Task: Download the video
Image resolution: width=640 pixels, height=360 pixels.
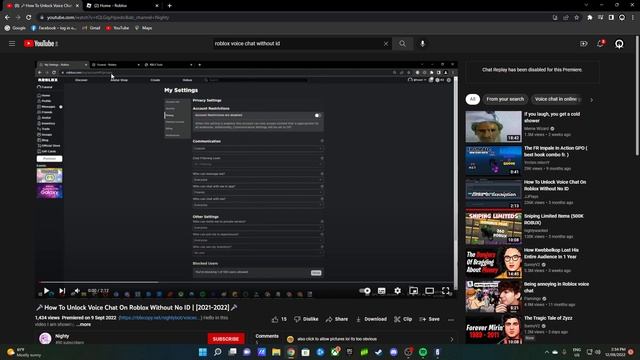Action: click(371, 319)
